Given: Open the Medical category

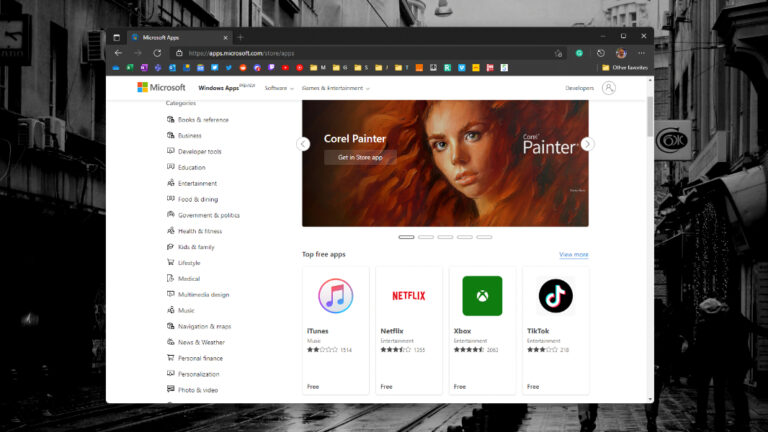Looking at the screenshot, I should [184, 279].
